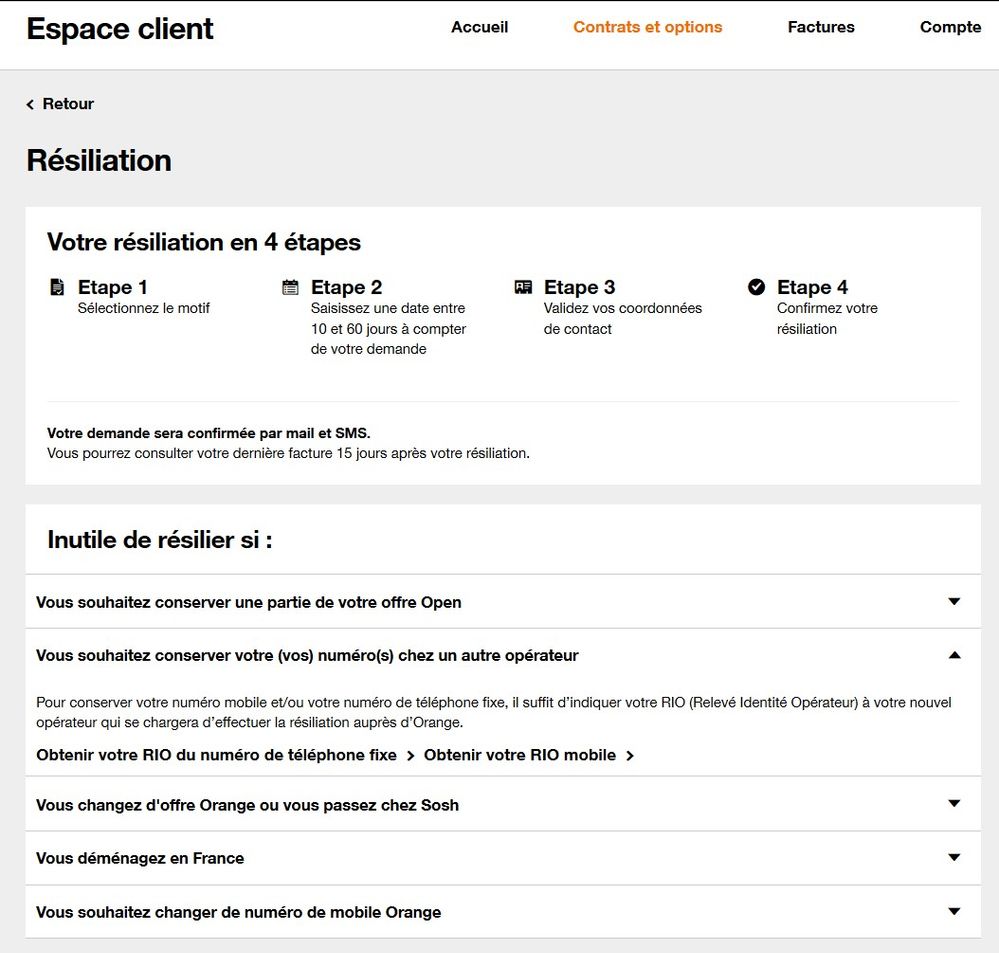
Task: Open the Factures tab
Action: [x=820, y=28]
